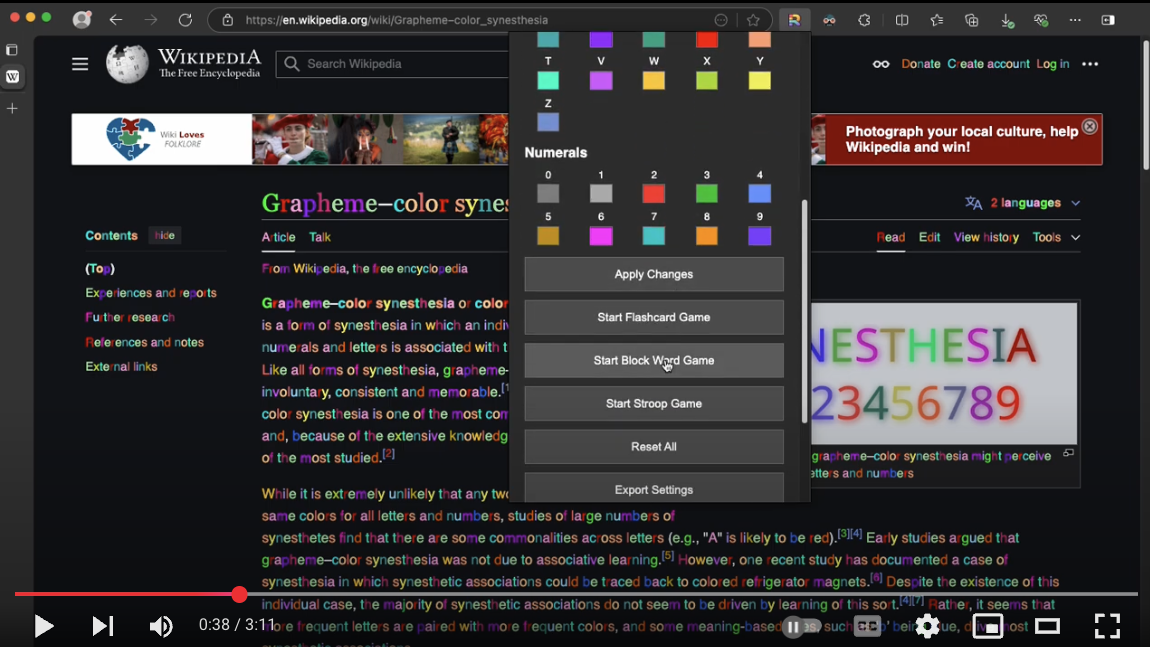Open the split screen icon in the toolbar
The height and width of the screenshot is (647, 1150).
click(x=902, y=19)
